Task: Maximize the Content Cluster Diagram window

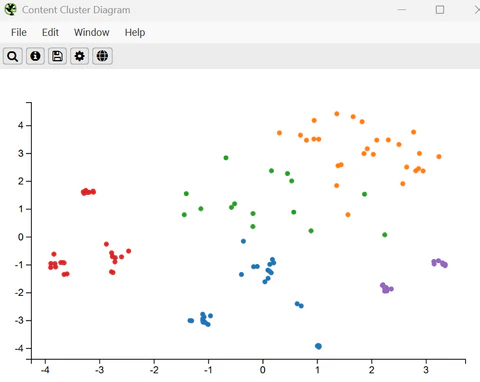Action: pyautogui.click(x=440, y=10)
